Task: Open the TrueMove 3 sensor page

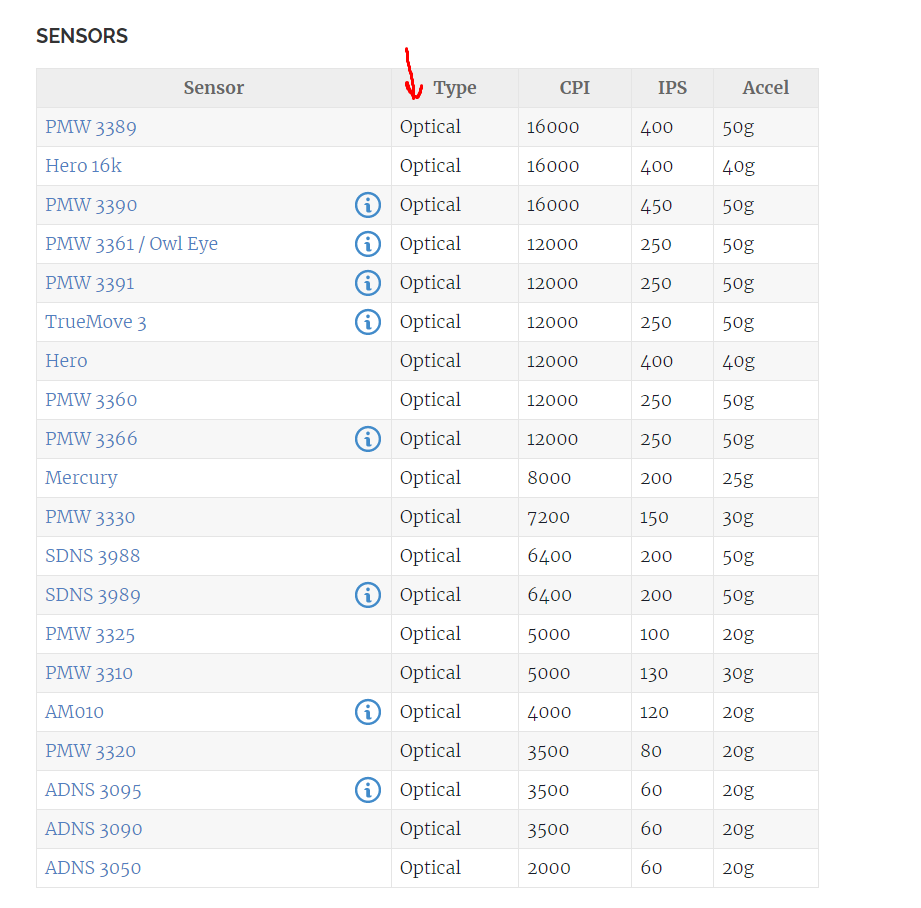Action: pos(96,322)
